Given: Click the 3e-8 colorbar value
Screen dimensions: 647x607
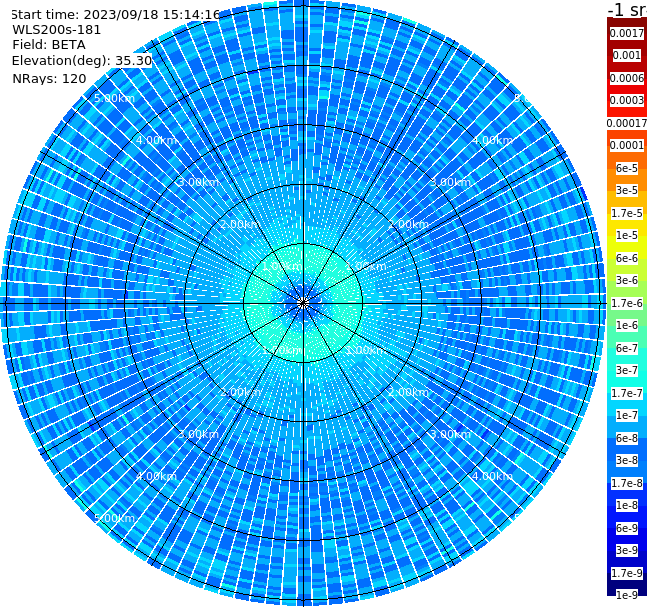Looking at the screenshot, I should 627,460.
